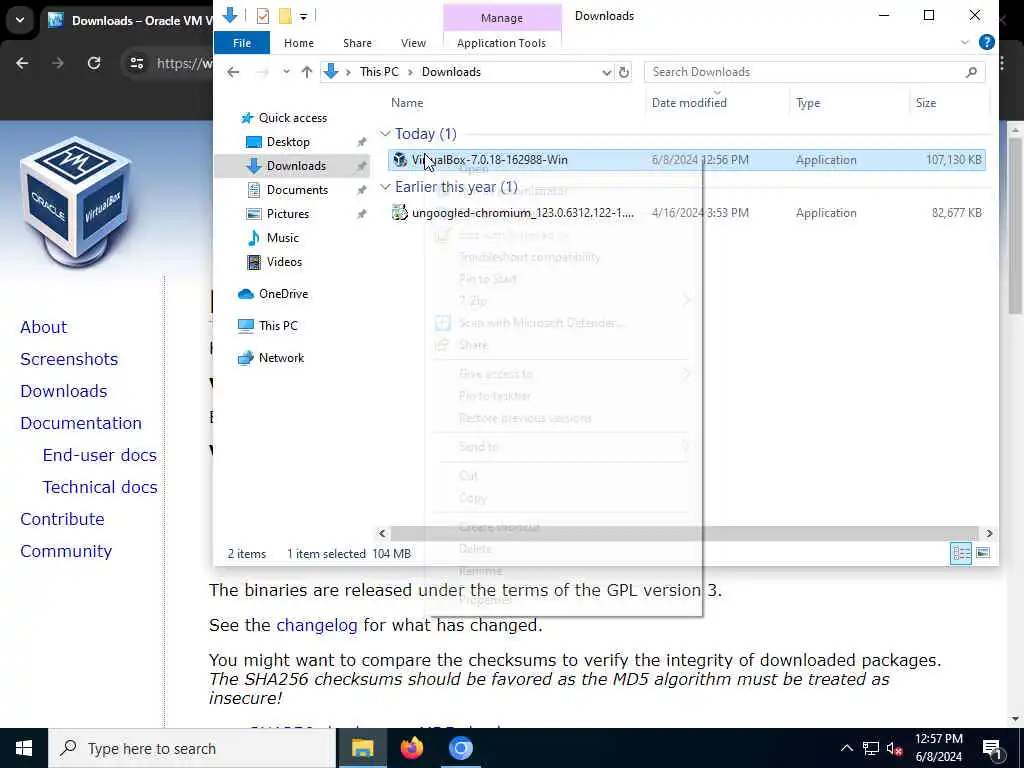Open Pictures in the navigation pane
This screenshot has height=768, width=1024.
[287, 214]
